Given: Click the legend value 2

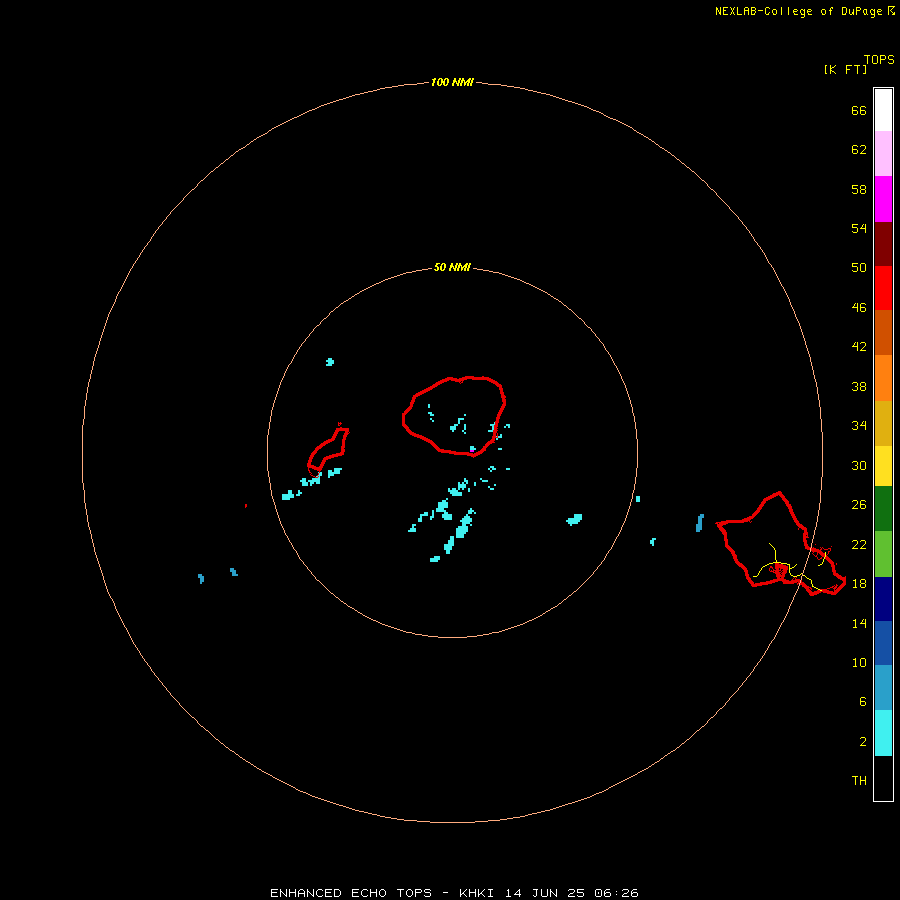Looking at the screenshot, I should point(863,741).
